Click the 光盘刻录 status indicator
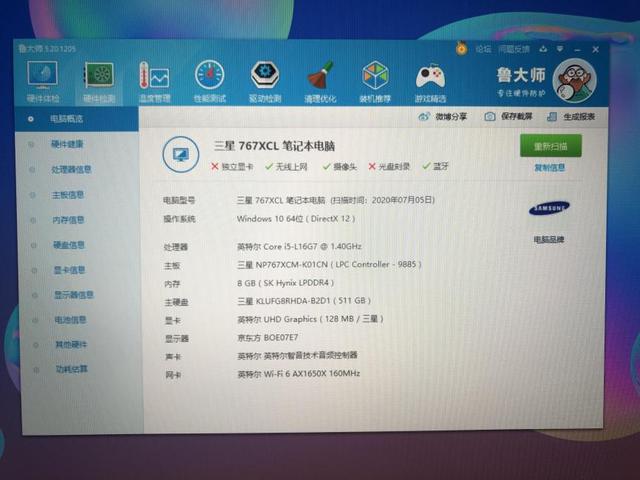This screenshot has height=480, width=640. point(389,167)
